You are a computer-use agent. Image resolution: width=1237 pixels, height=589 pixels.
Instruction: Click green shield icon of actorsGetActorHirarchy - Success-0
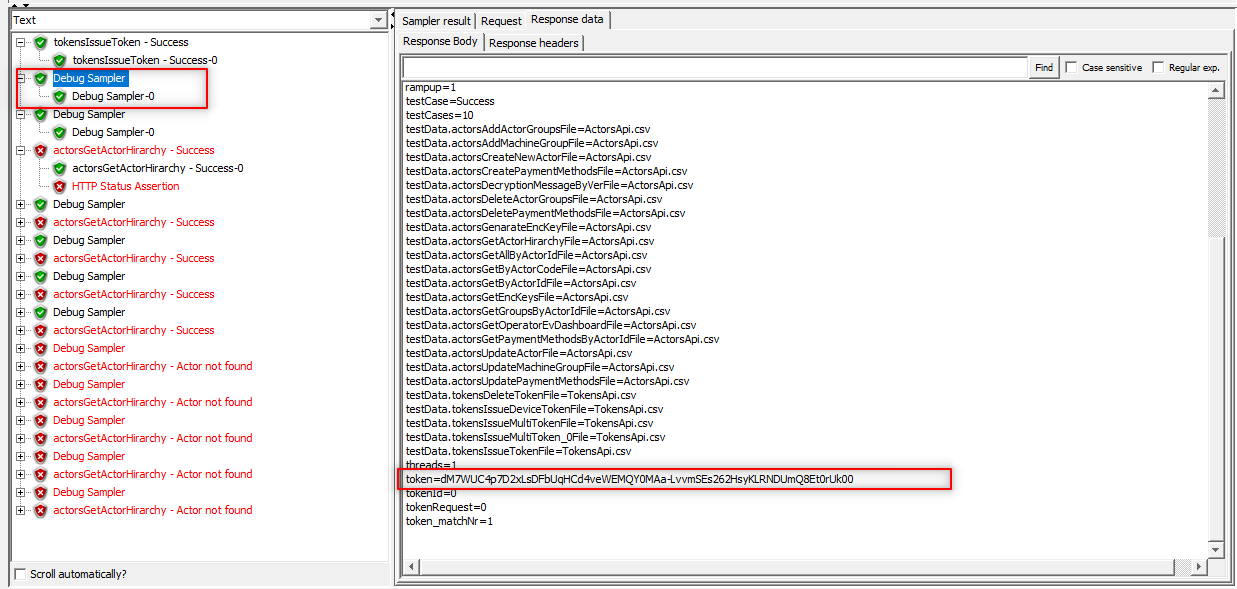coord(59,168)
